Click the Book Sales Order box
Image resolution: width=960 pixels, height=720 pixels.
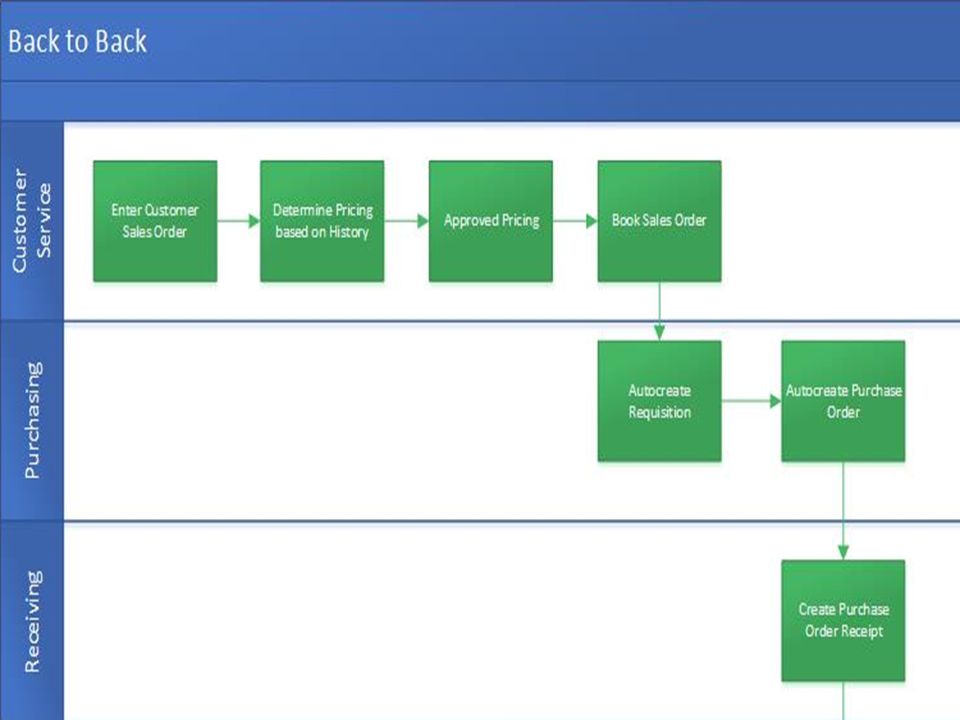click(659, 221)
